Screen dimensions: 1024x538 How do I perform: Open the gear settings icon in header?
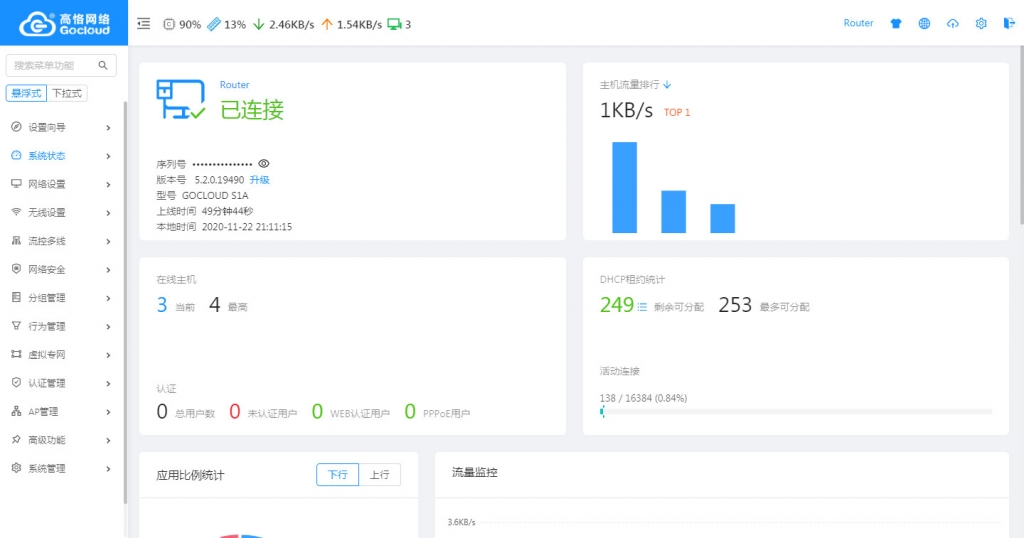[981, 24]
